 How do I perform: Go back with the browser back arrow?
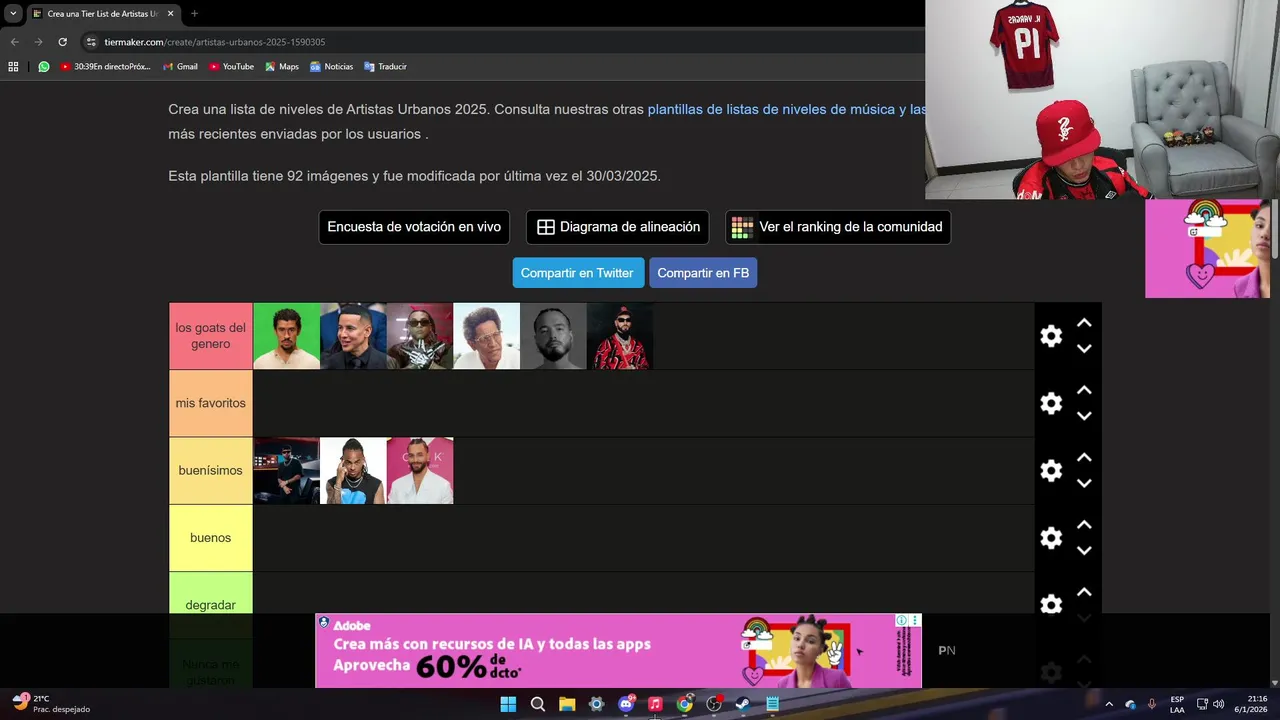14,42
